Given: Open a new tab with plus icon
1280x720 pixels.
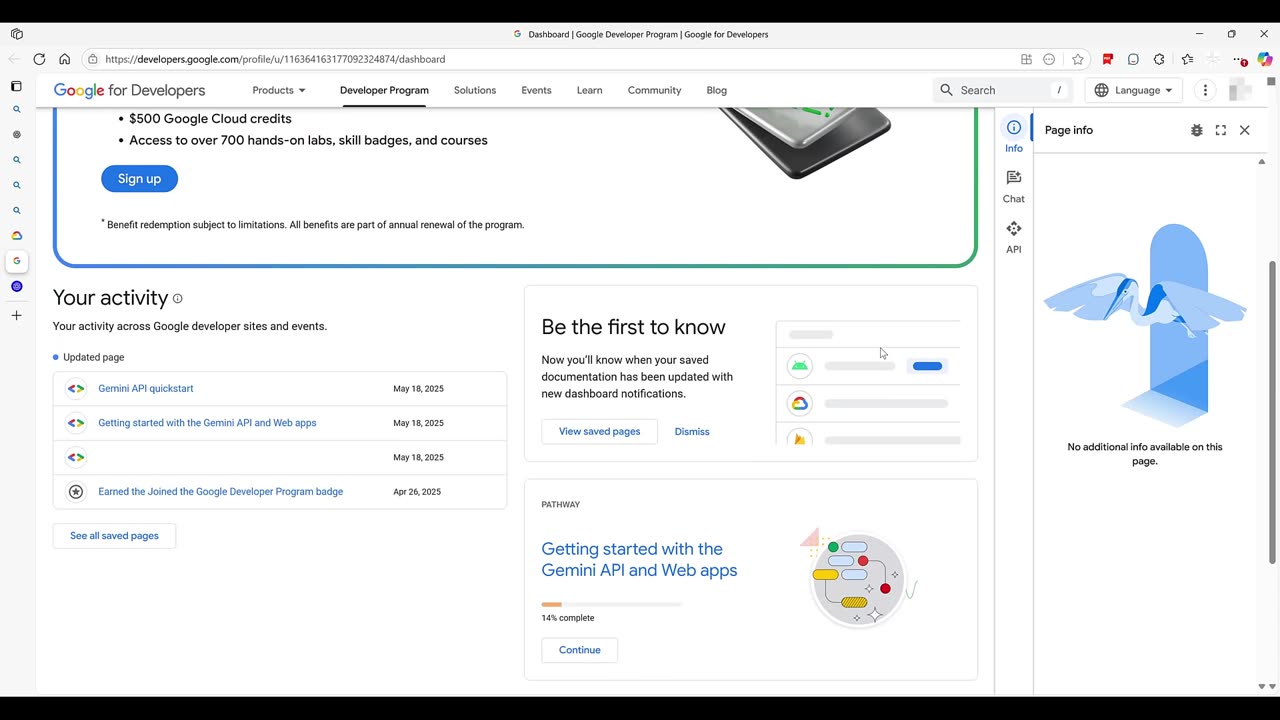Looking at the screenshot, I should [x=16, y=316].
